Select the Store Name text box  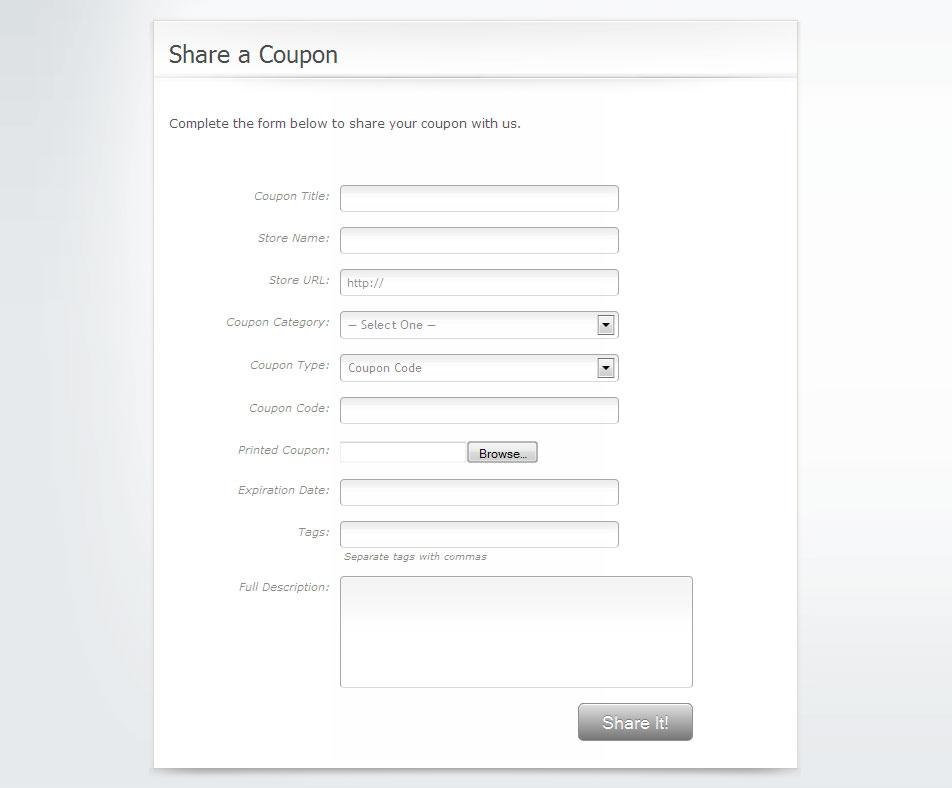click(478, 240)
